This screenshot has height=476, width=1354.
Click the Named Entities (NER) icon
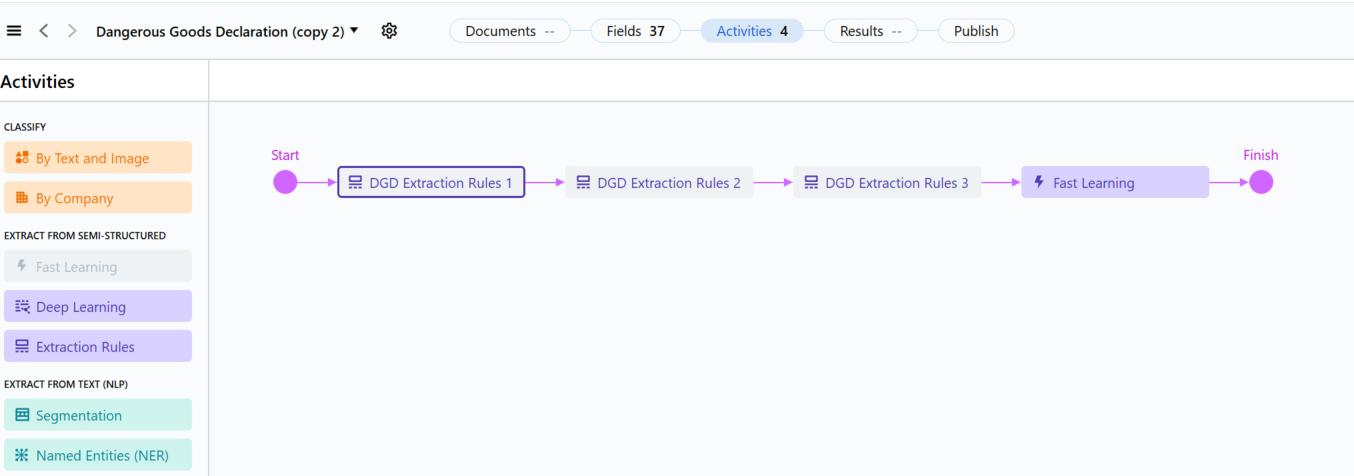[22, 455]
